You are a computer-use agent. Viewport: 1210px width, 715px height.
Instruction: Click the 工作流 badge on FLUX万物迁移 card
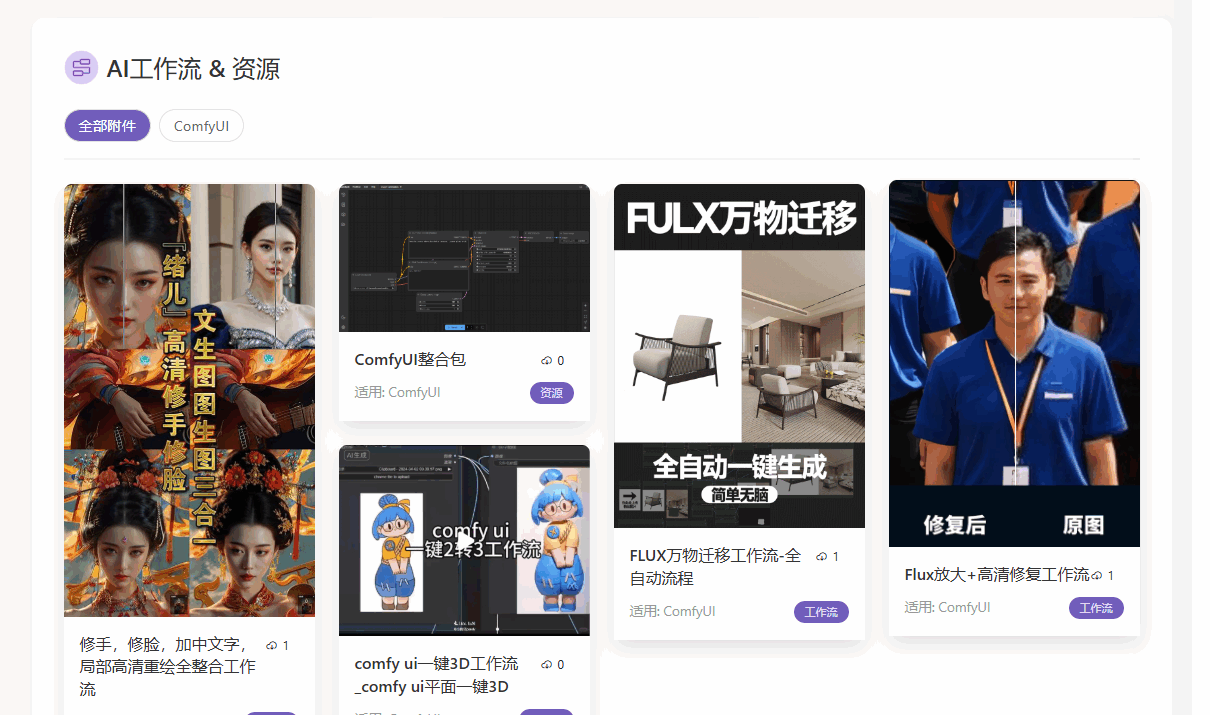[x=821, y=611]
